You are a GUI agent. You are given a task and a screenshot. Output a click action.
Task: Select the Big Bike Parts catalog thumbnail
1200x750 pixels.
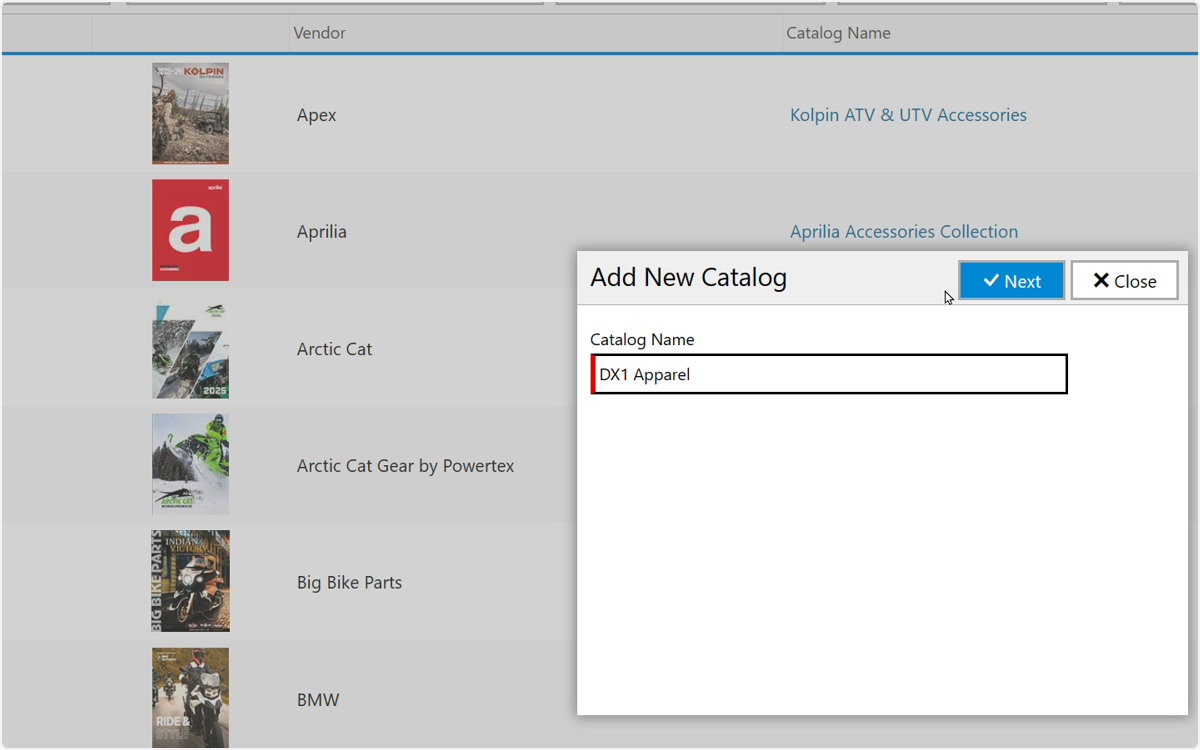click(x=190, y=581)
